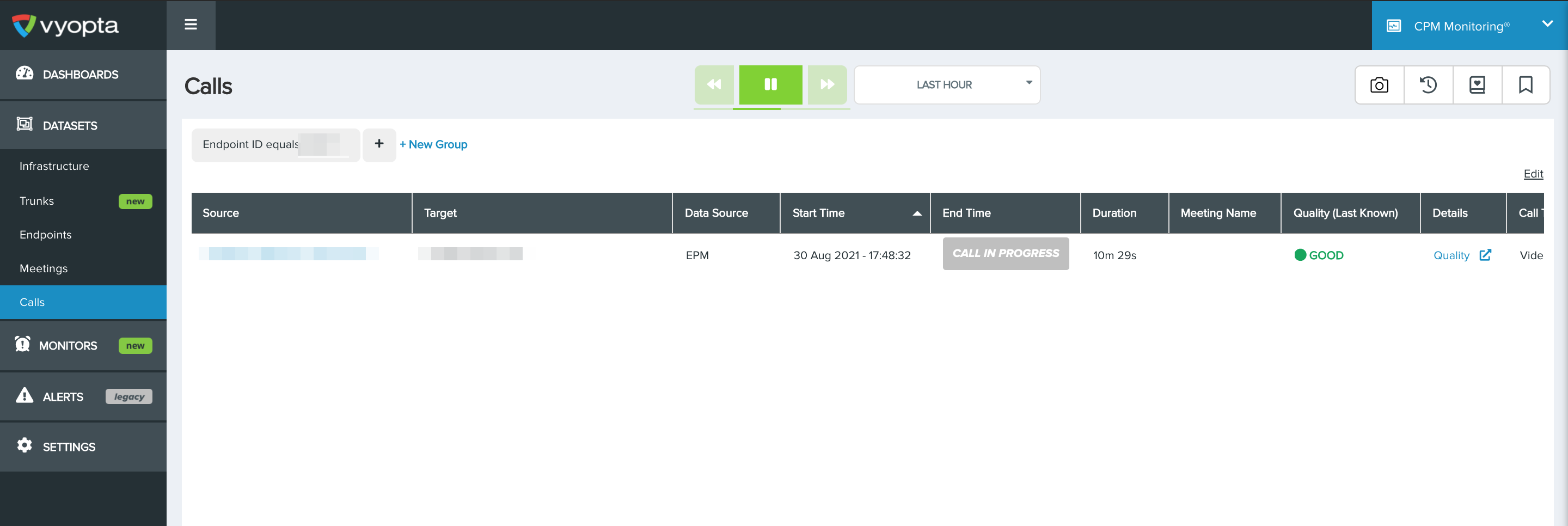Sort by the Start Time column
The height and width of the screenshot is (526, 1568).
(855, 213)
